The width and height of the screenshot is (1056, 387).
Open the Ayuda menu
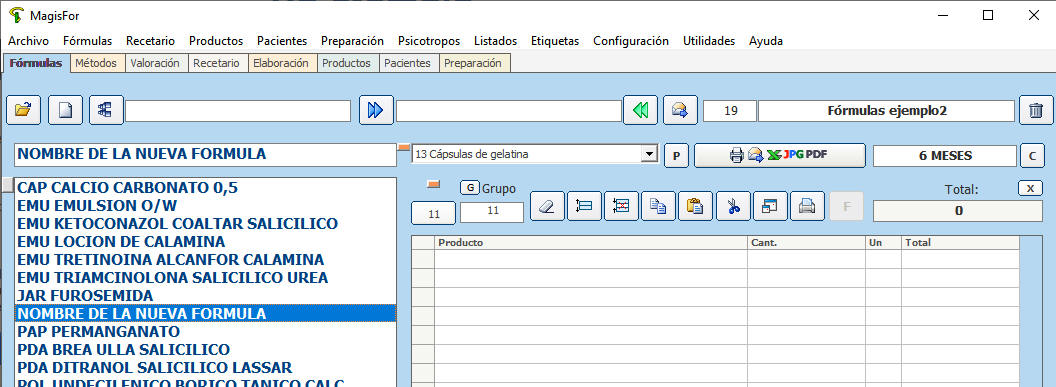[766, 41]
